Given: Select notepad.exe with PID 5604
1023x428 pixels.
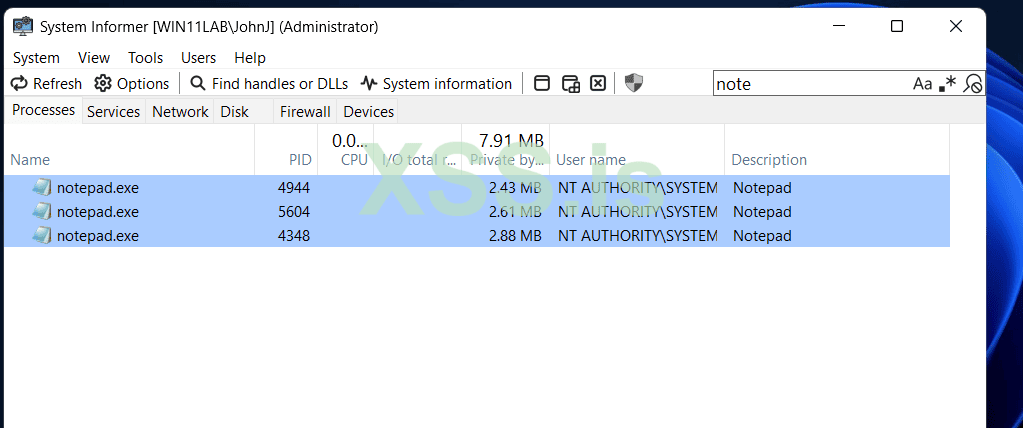Looking at the screenshot, I should click(477, 211).
